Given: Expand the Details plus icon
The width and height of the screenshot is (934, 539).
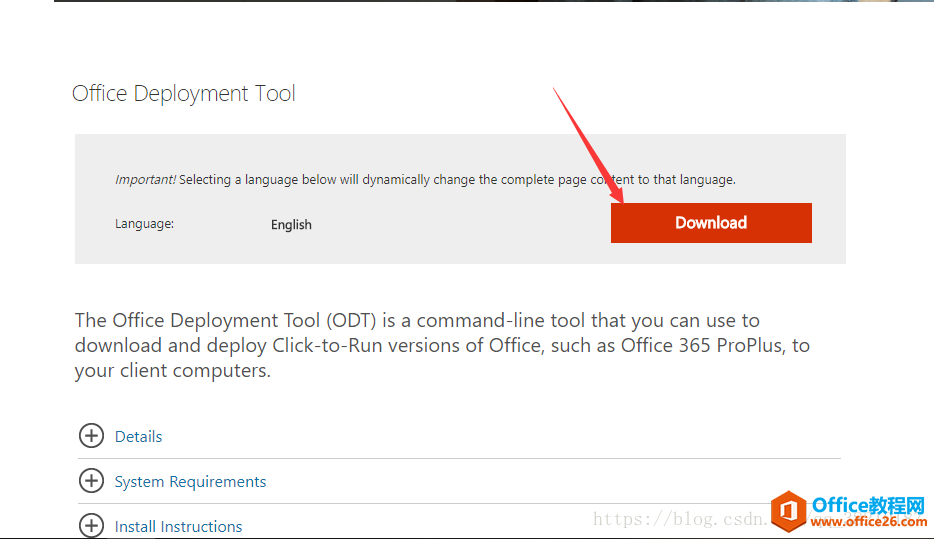Looking at the screenshot, I should pos(91,436).
